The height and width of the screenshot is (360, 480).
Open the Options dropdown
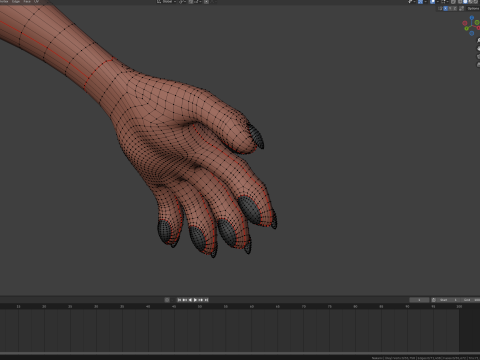coord(473,8)
